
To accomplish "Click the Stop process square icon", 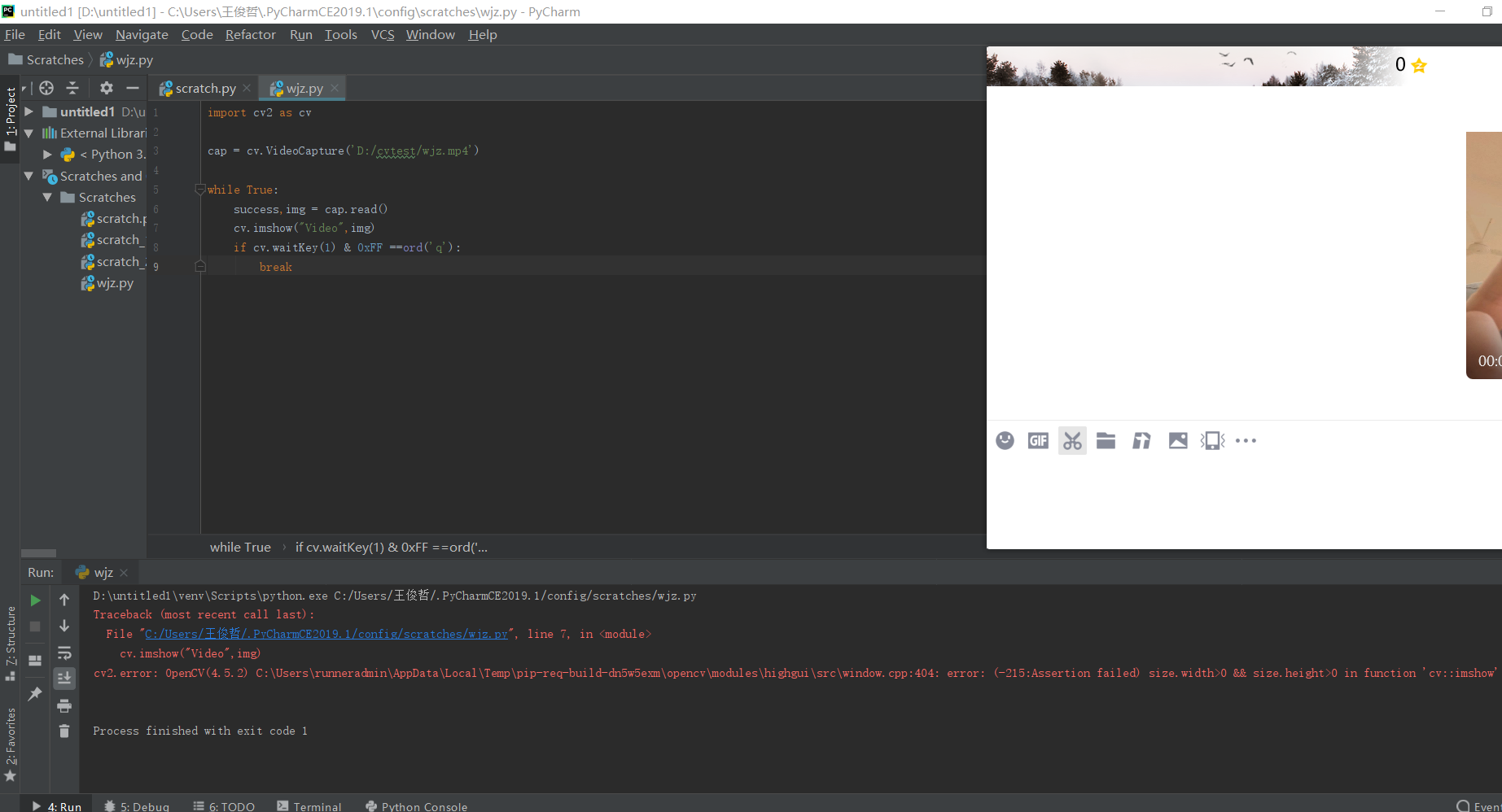I will click(35, 626).
